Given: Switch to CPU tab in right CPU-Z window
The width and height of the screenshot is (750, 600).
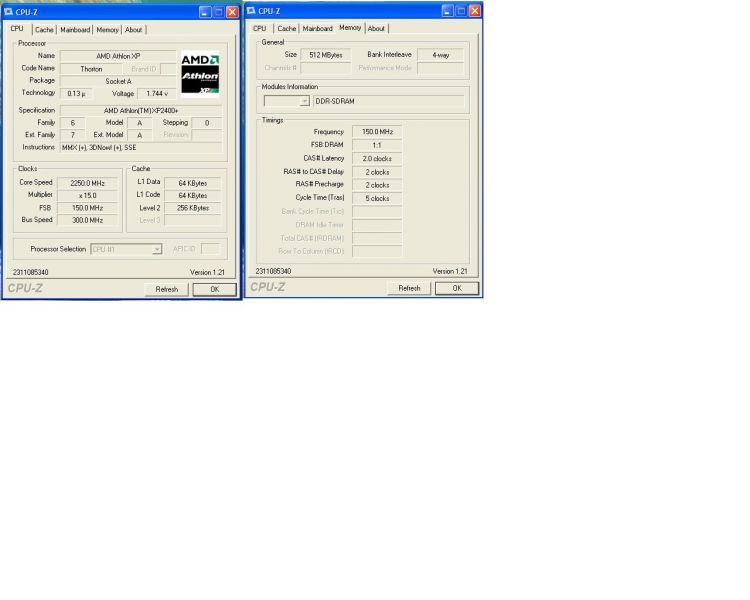Looking at the screenshot, I should click(x=259, y=29).
